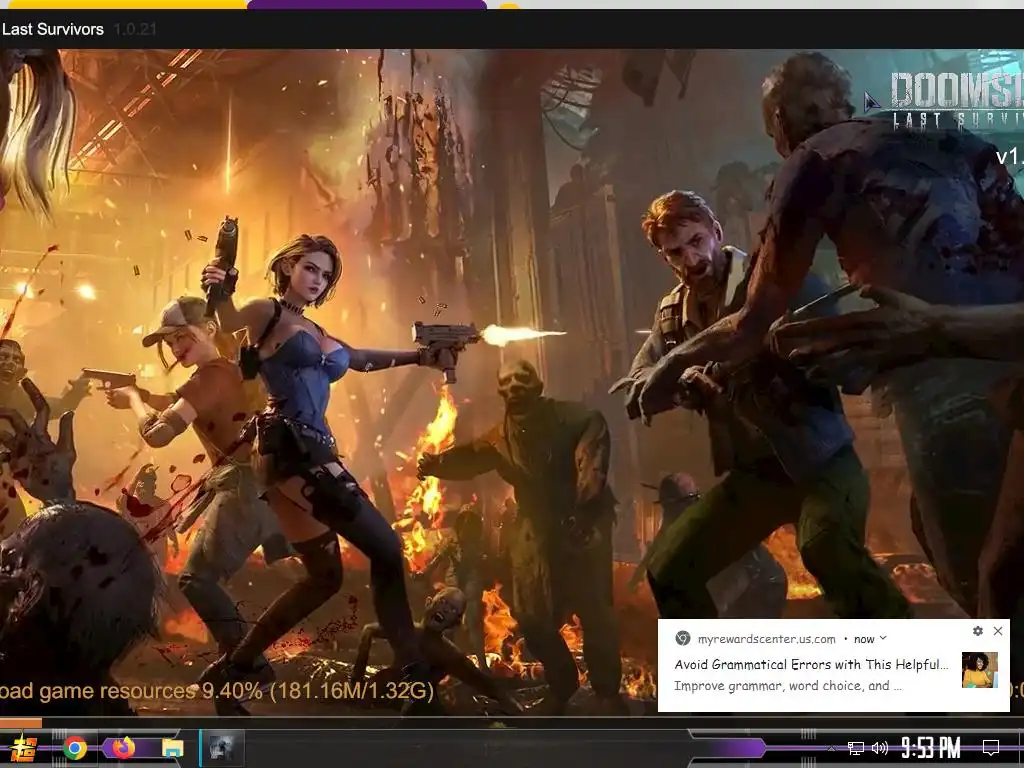Click the game resources loading progress bar

point(512,723)
